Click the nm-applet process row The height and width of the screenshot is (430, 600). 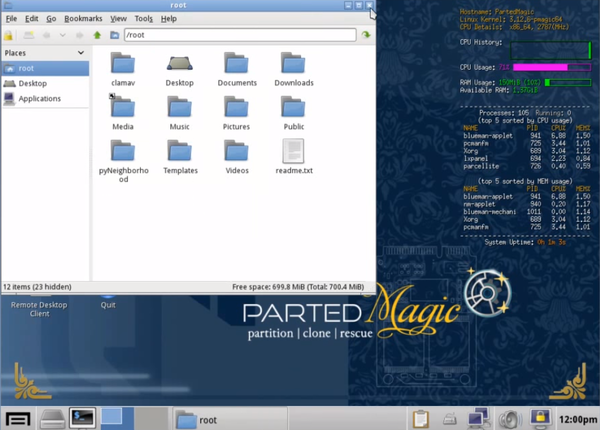[x=527, y=204]
